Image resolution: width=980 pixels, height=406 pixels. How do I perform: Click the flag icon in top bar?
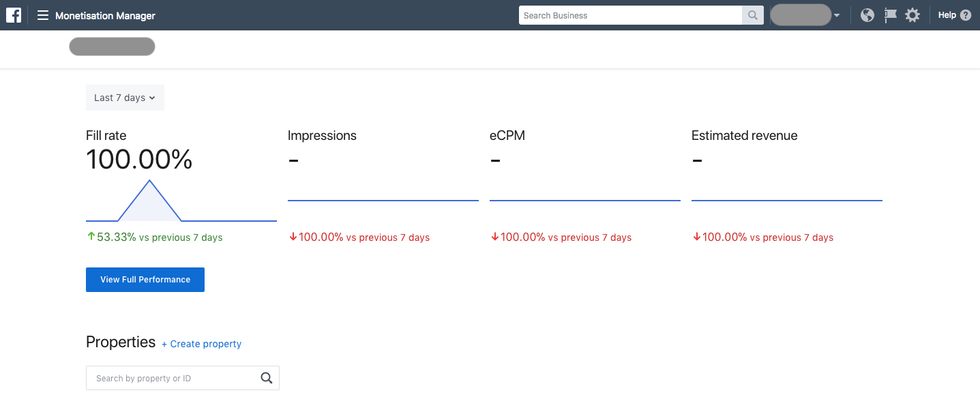tap(890, 15)
